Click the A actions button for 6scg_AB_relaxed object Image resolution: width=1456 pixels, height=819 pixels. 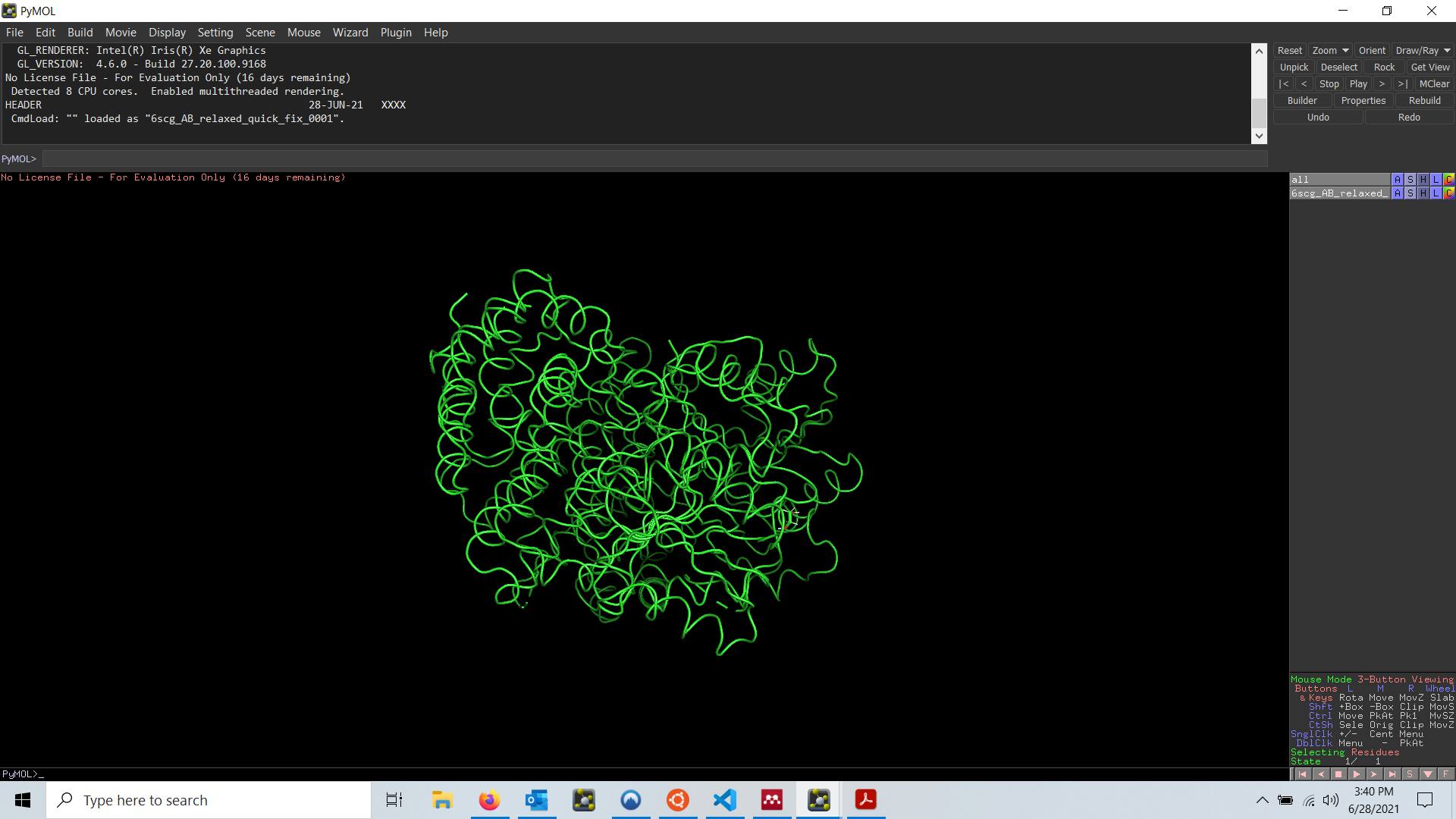point(1398,193)
